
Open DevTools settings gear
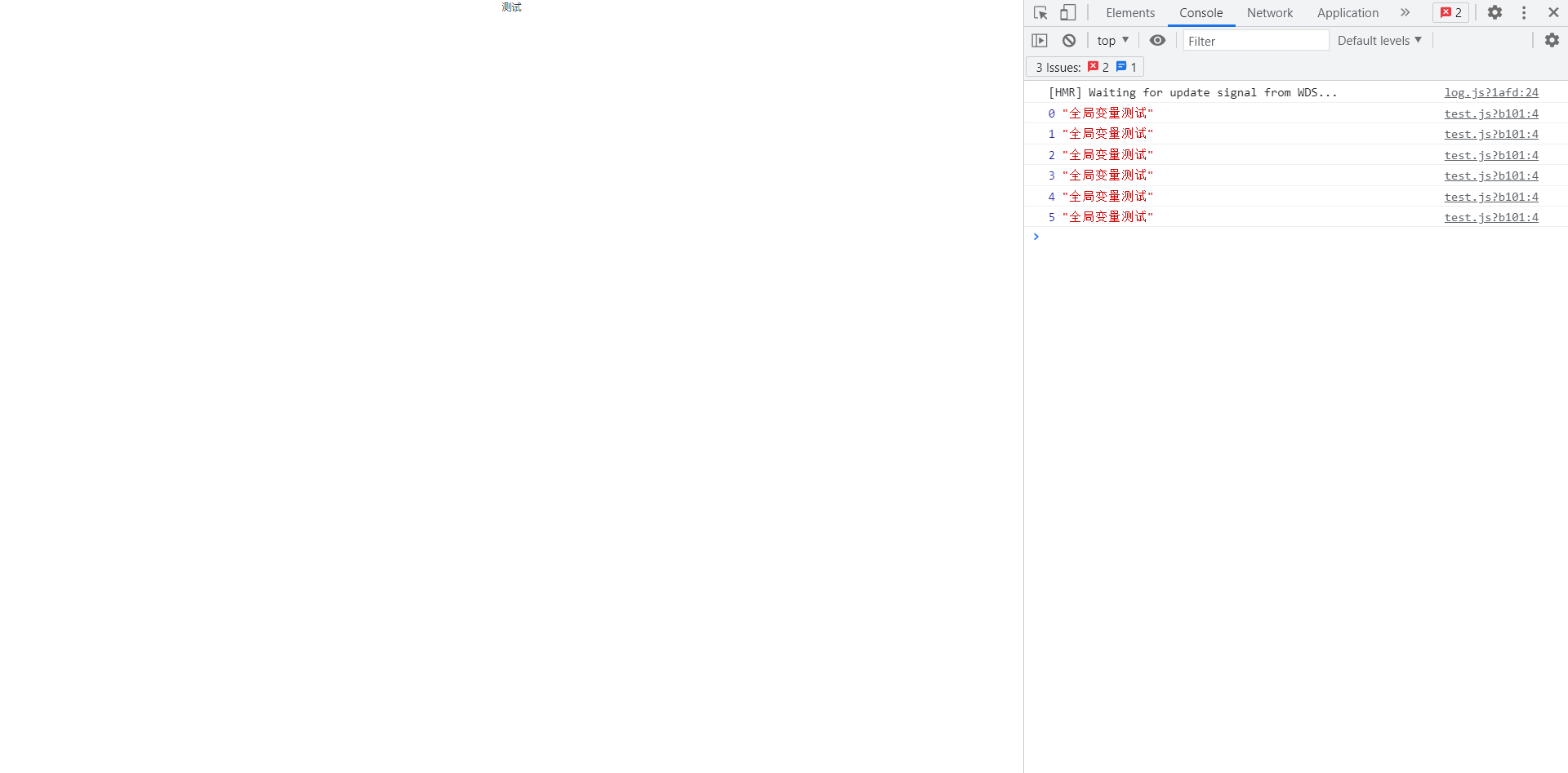tap(1494, 12)
